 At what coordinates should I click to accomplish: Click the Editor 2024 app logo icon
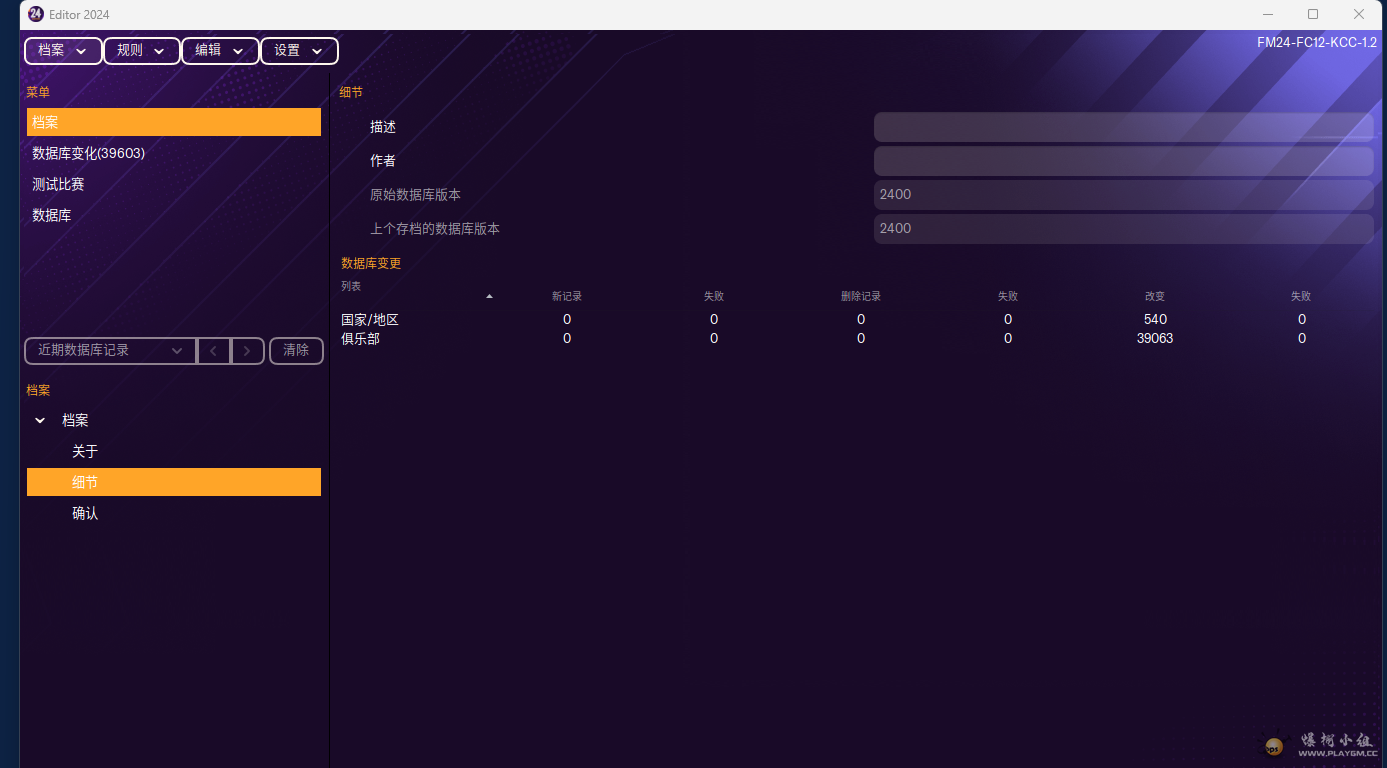[36, 14]
